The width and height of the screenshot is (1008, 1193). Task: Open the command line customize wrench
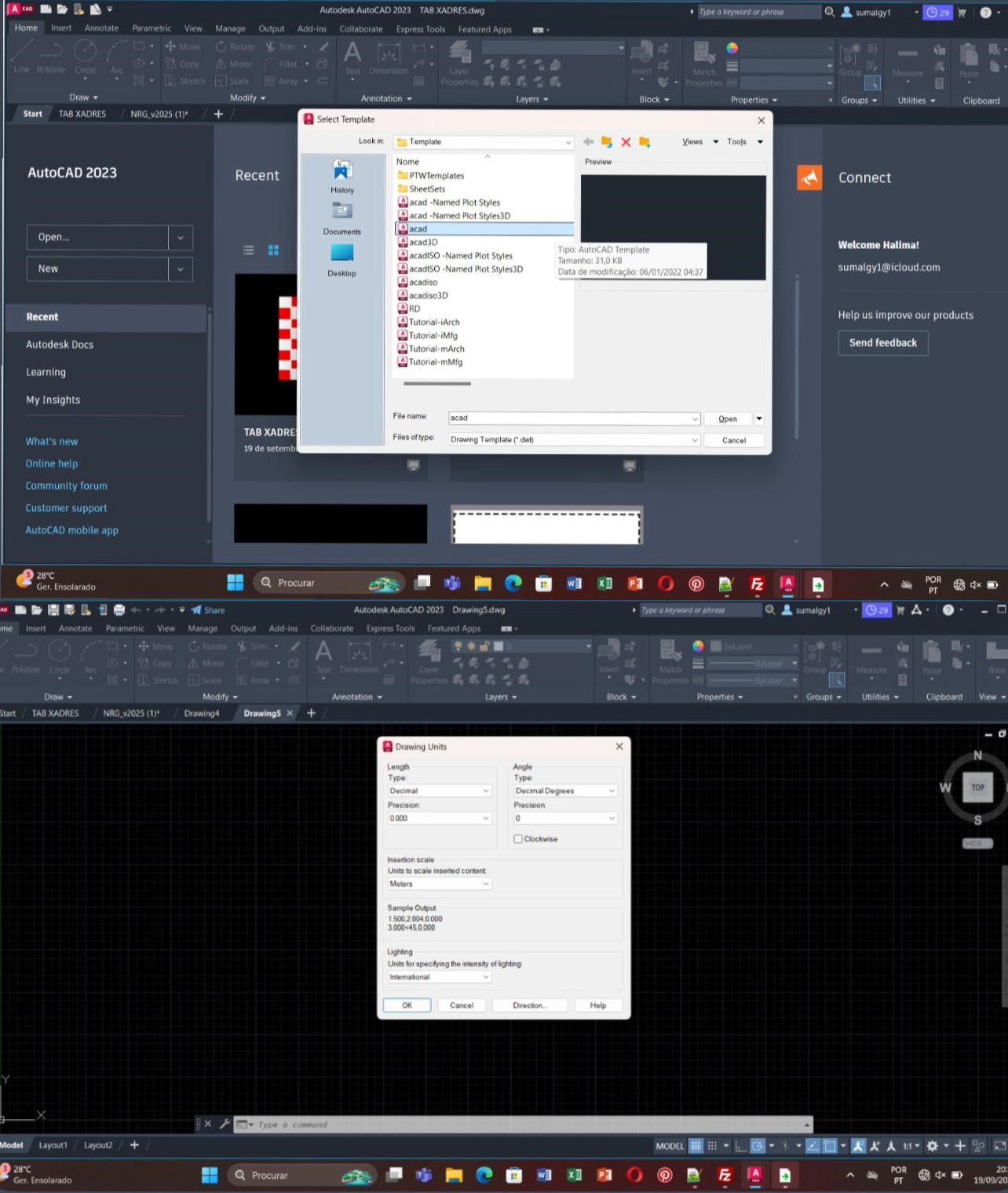click(225, 1124)
